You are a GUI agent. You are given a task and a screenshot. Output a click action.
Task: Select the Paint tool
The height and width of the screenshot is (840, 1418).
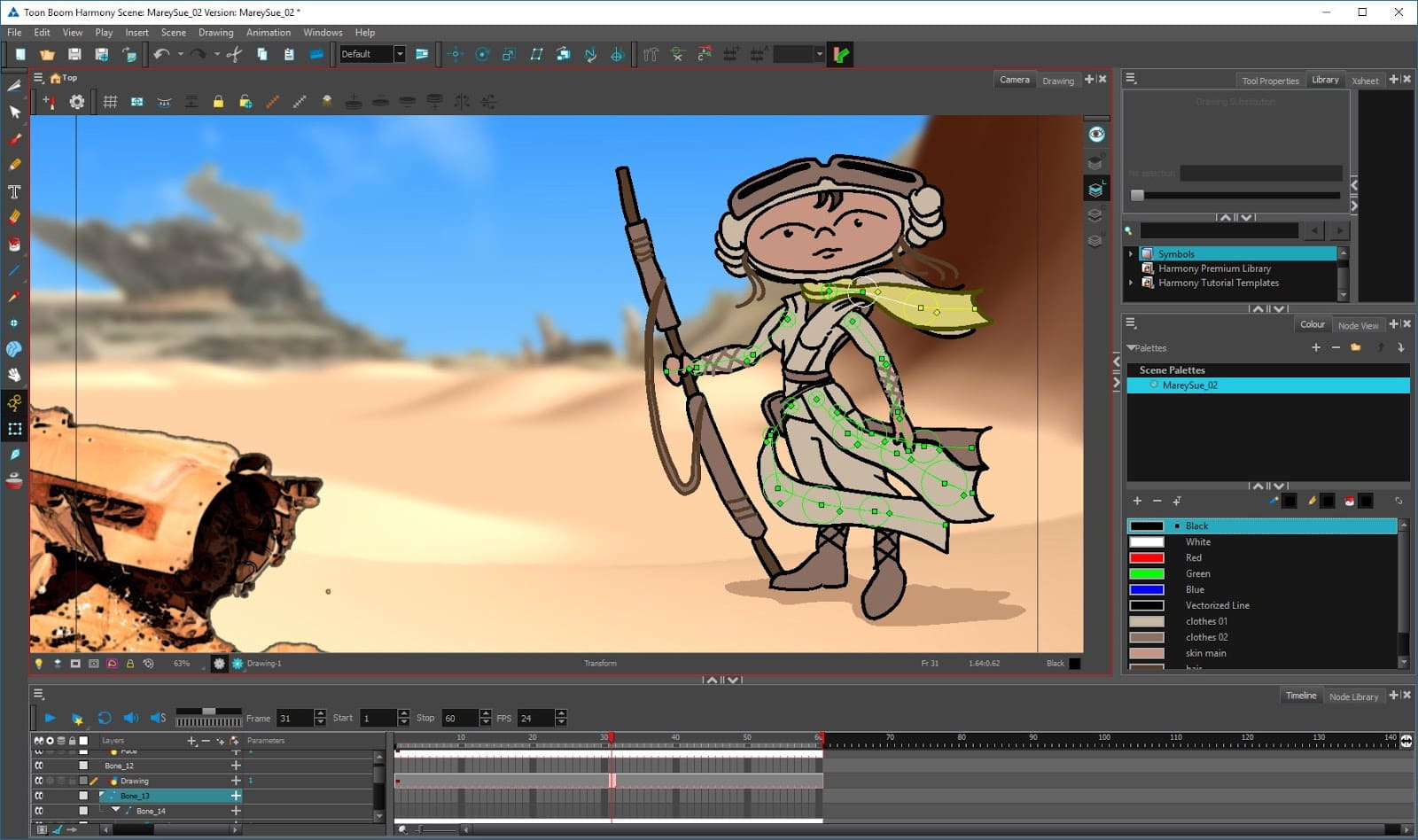click(13, 245)
